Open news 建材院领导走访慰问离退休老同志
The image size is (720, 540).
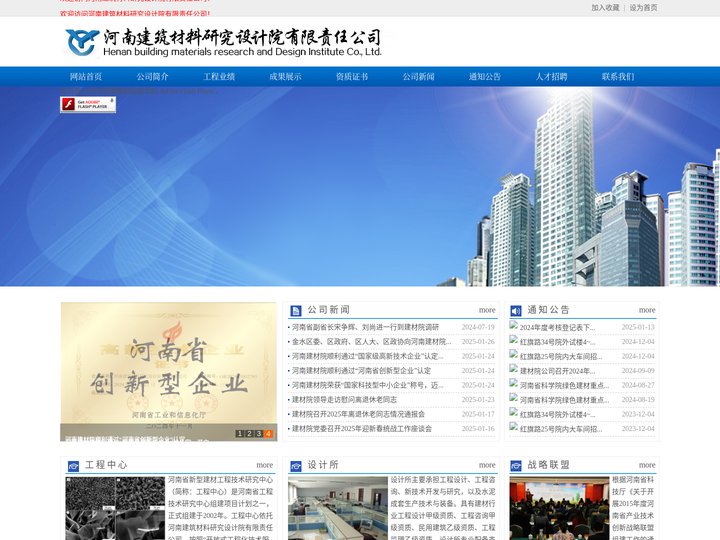[x=344, y=399]
